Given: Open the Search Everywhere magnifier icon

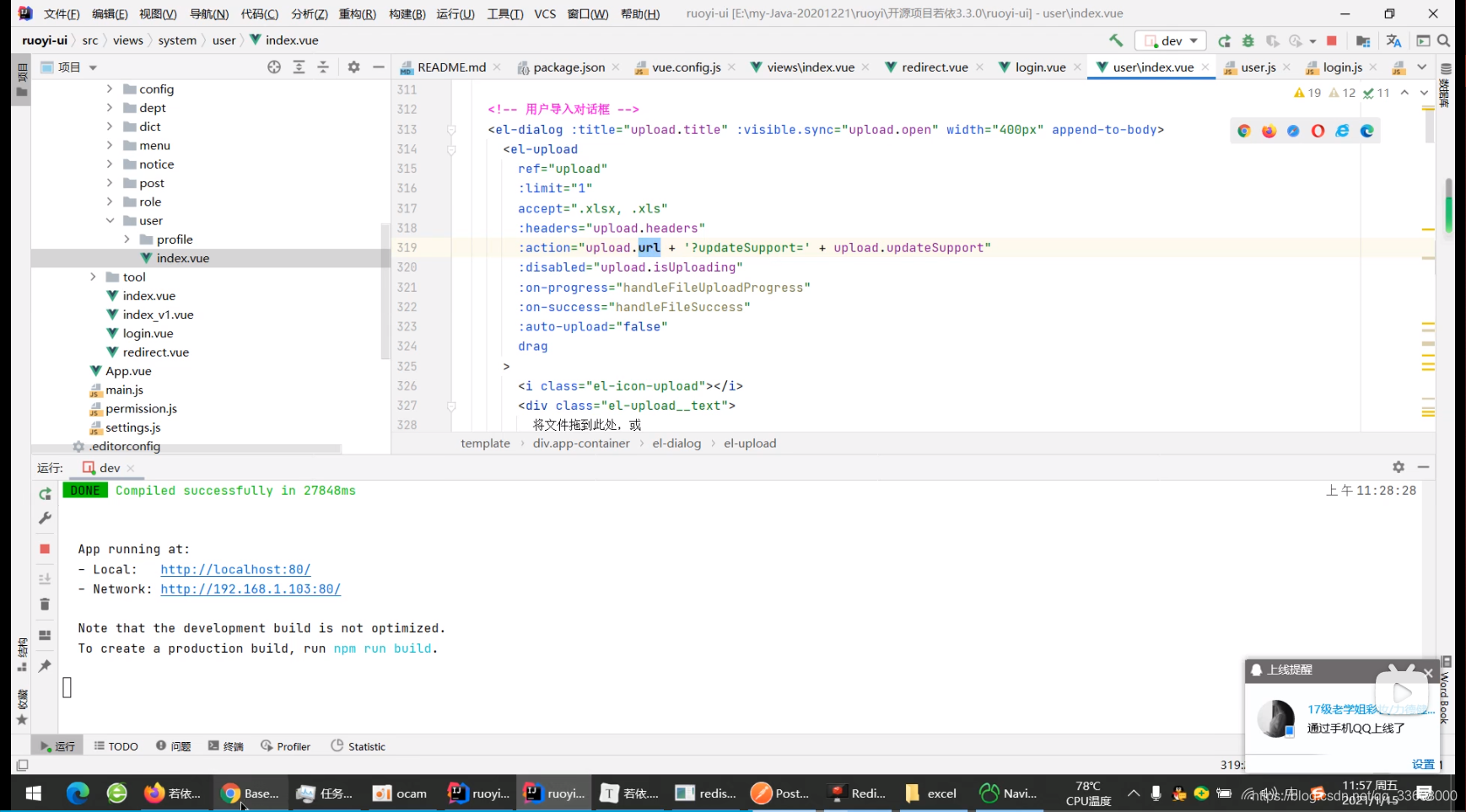Looking at the screenshot, I should coord(1444,40).
